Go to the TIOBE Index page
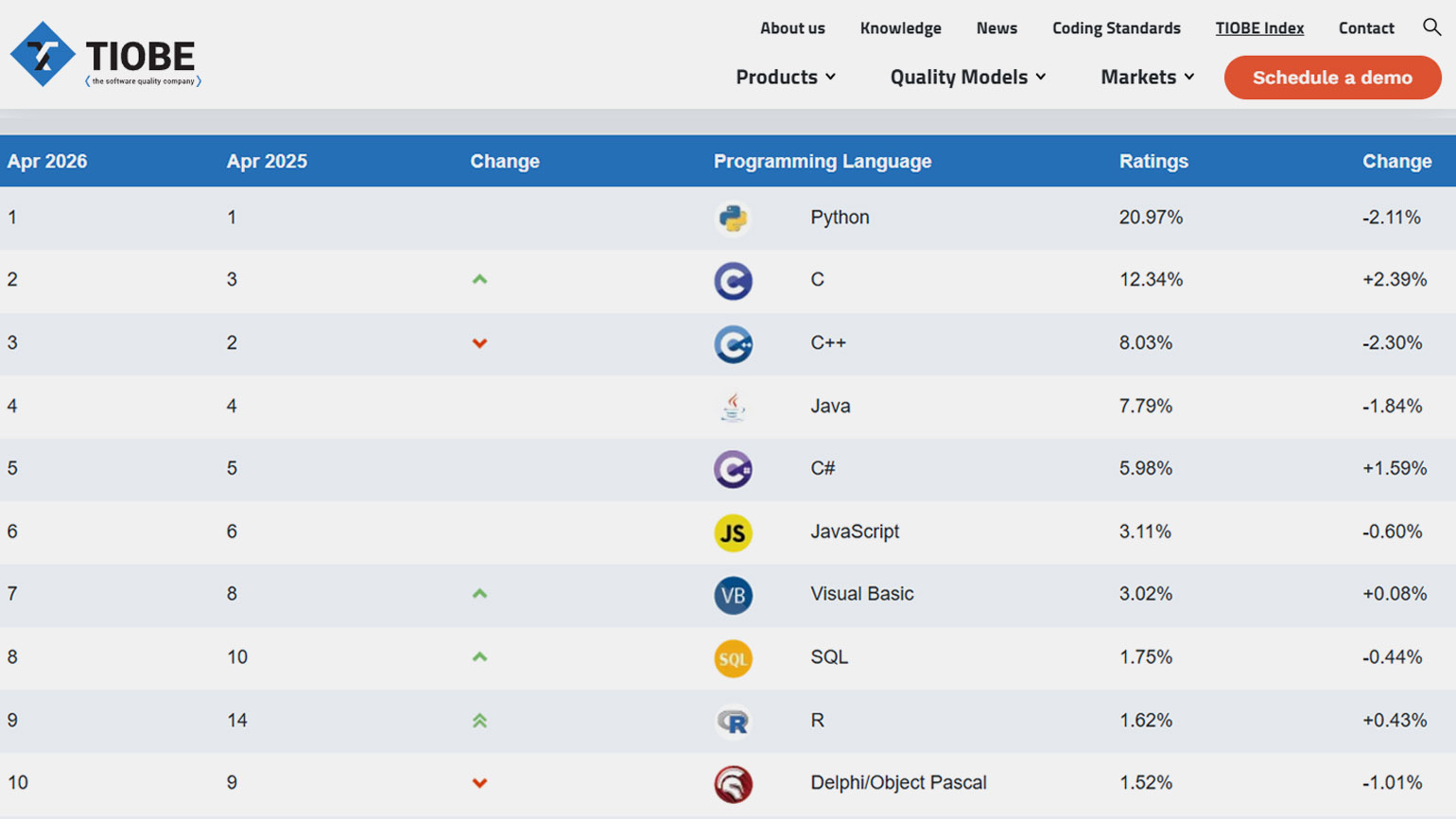This screenshot has width=1456, height=819. (1259, 28)
